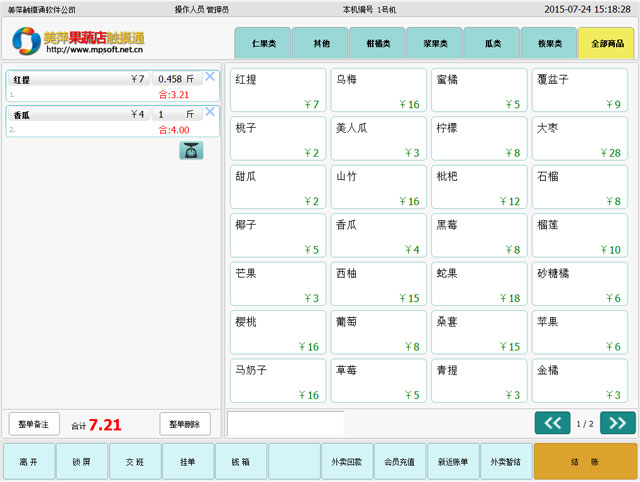Viewport: 640px width, 482px height.
Task: Select the 香瓜 line in the order list
Action: tap(113, 121)
